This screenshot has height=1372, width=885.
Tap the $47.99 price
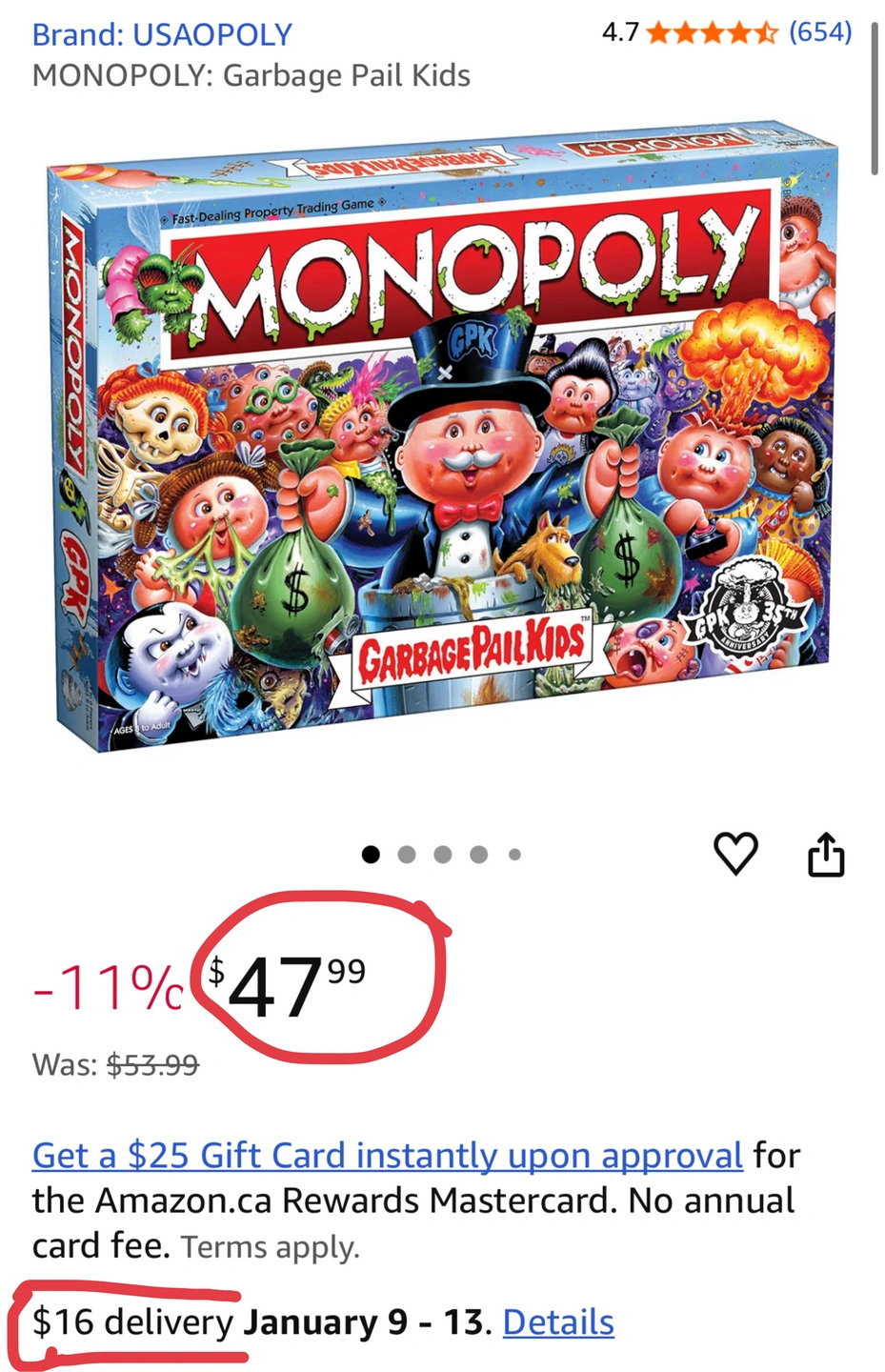[287, 986]
